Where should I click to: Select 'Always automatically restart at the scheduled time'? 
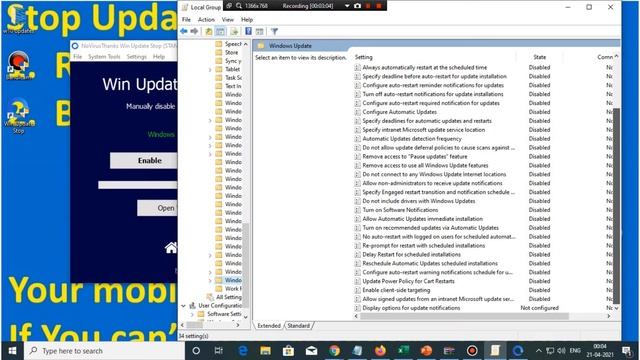point(424,67)
